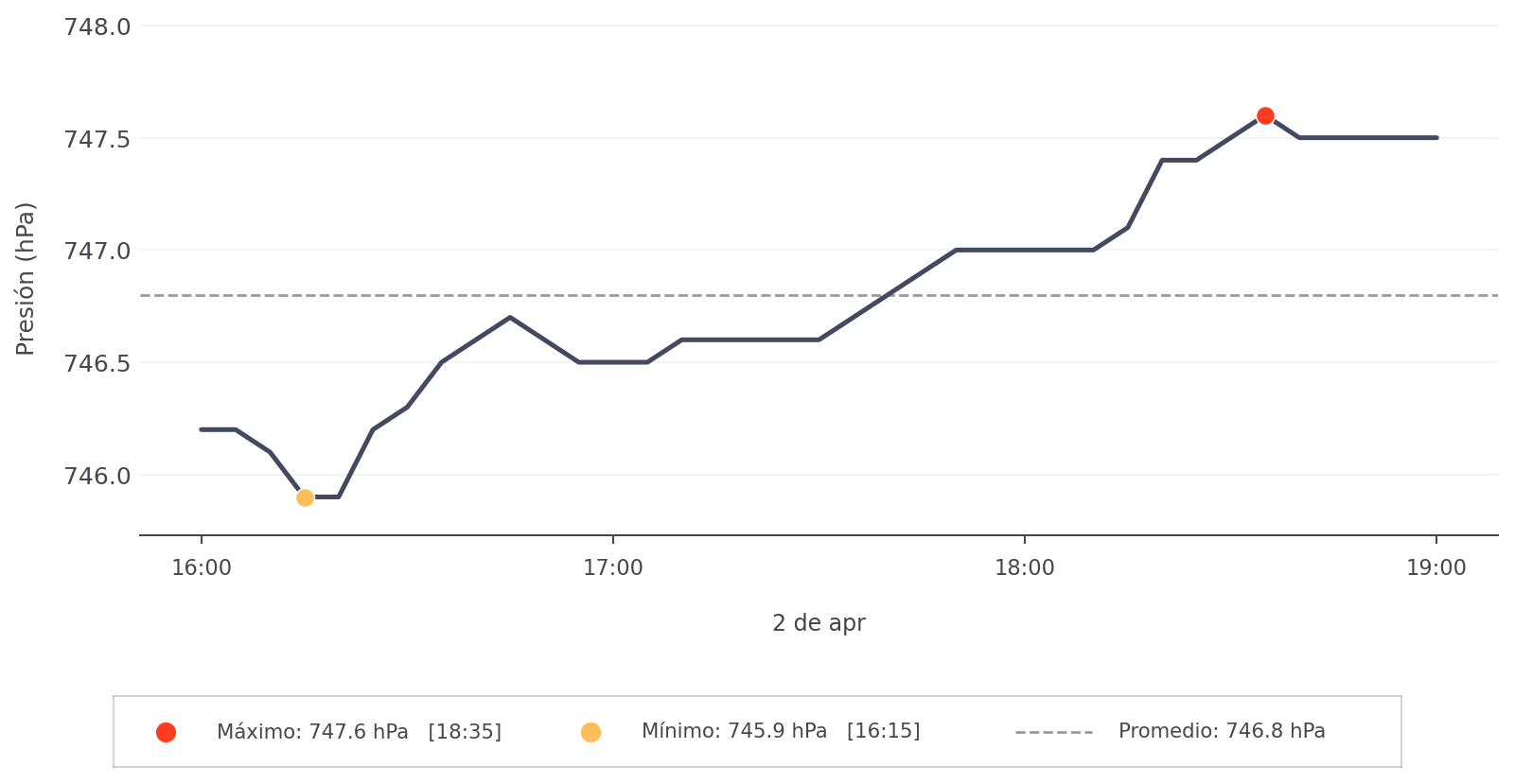The image size is (1515, 784).
Task: Toggle the Mínimo: 745.9 hPa legend entry
Action: 780,732
